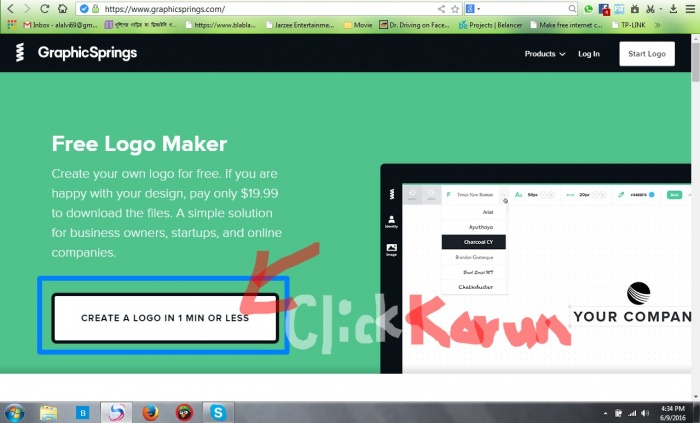
Task: Click the GraphicSprings logo in header
Action: click(x=76, y=53)
